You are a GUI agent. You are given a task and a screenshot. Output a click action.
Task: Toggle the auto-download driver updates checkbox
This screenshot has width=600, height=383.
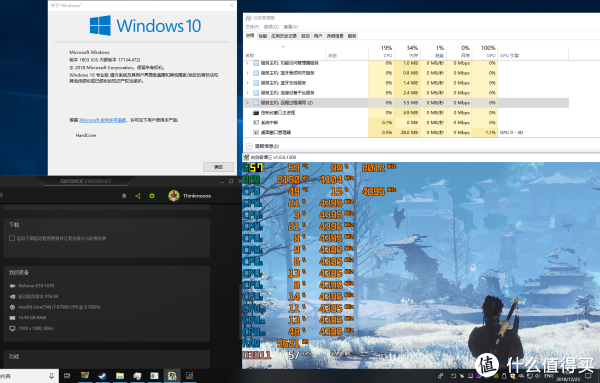(12, 238)
